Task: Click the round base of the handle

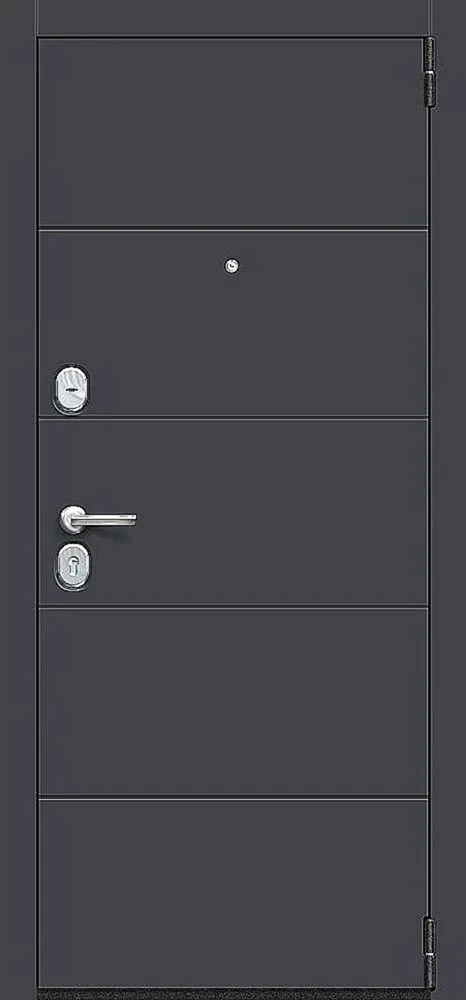Action: (x=71, y=519)
